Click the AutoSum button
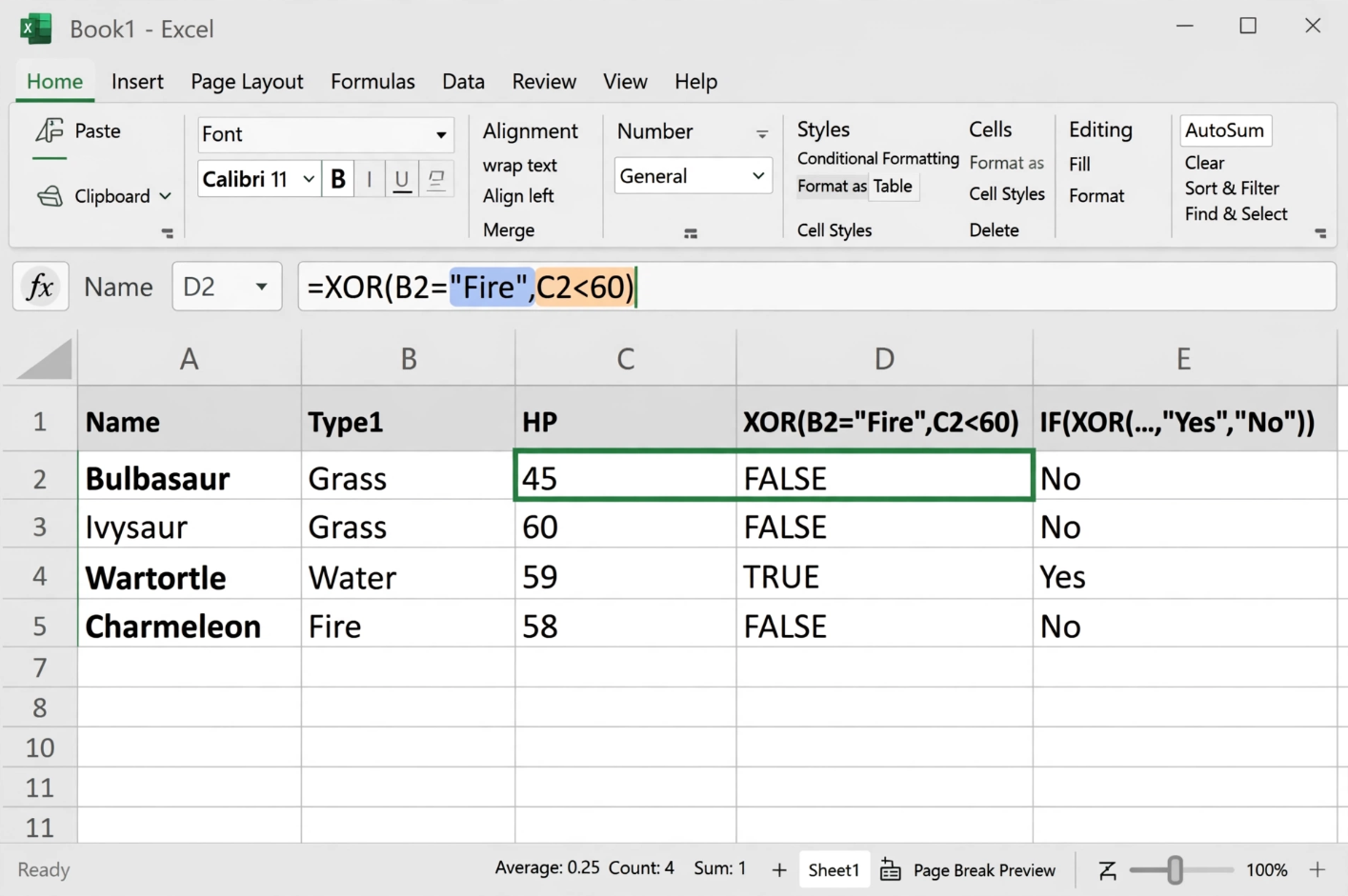This screenshot has height=896, width=1348. click(1225, 130)
